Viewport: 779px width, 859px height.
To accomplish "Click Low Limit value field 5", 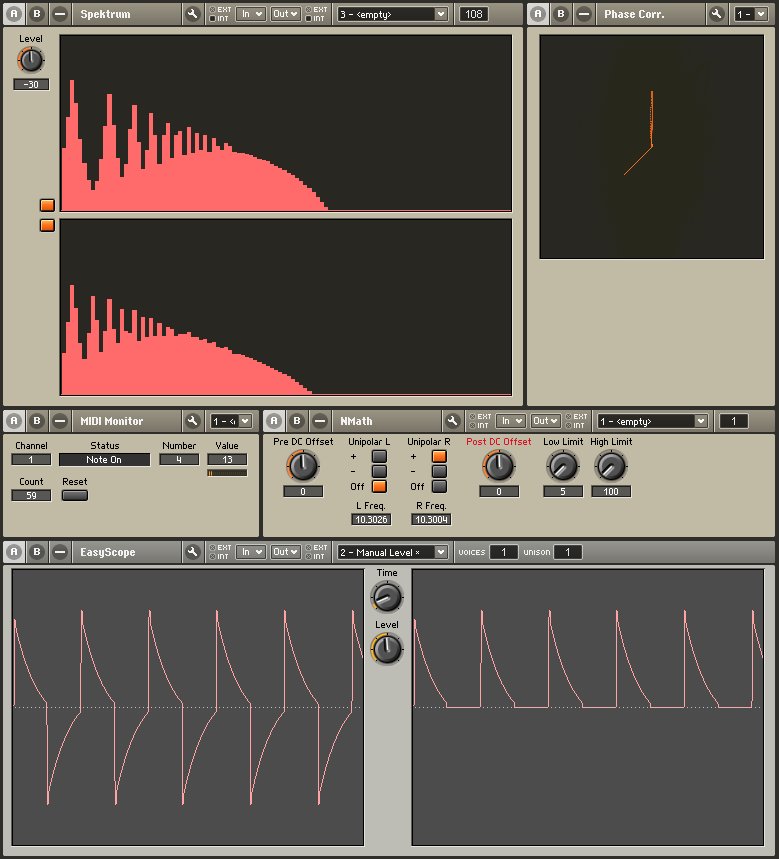I will (x=563, y=491).
